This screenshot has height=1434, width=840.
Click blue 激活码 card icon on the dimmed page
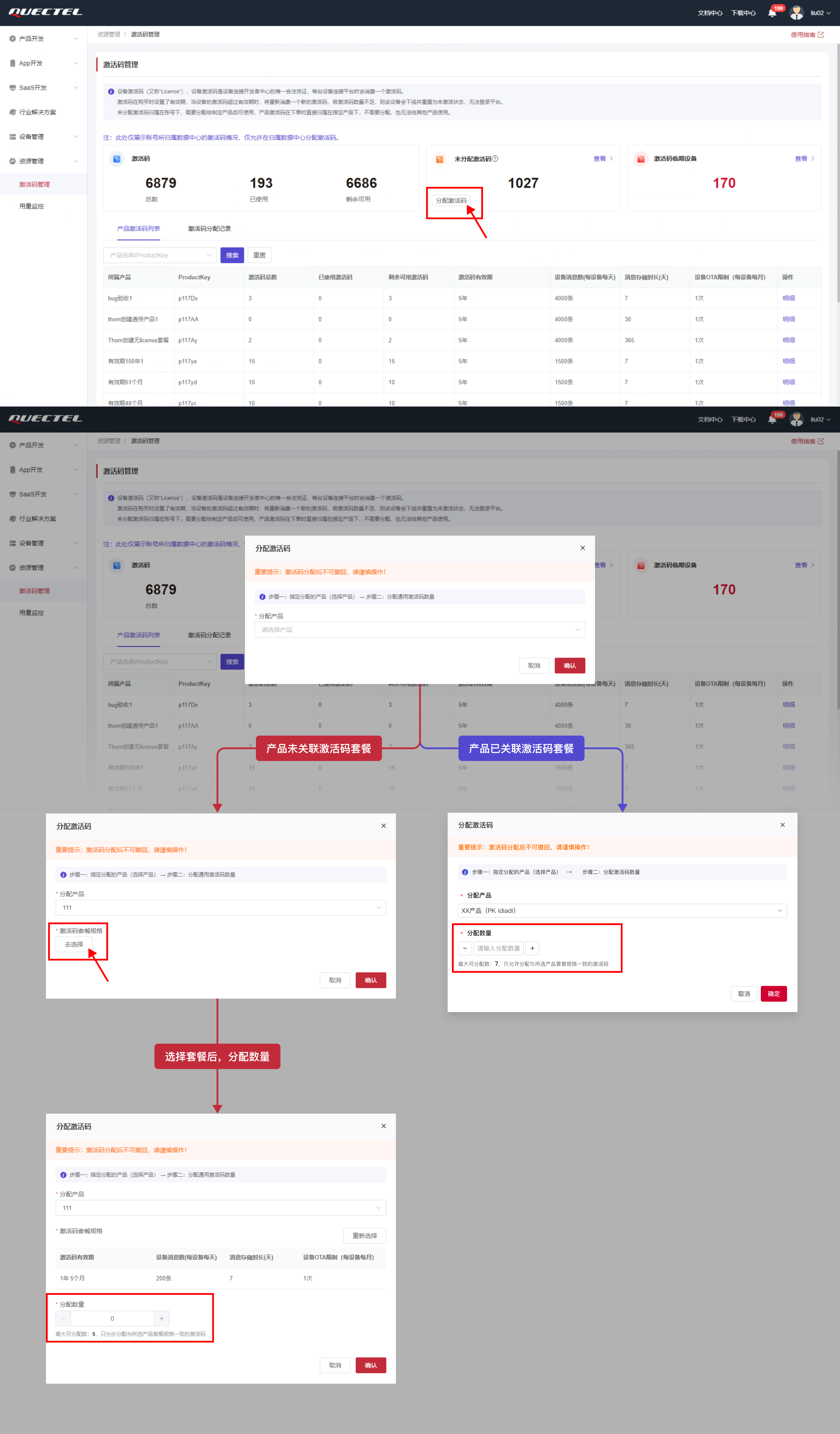point(117,566)
